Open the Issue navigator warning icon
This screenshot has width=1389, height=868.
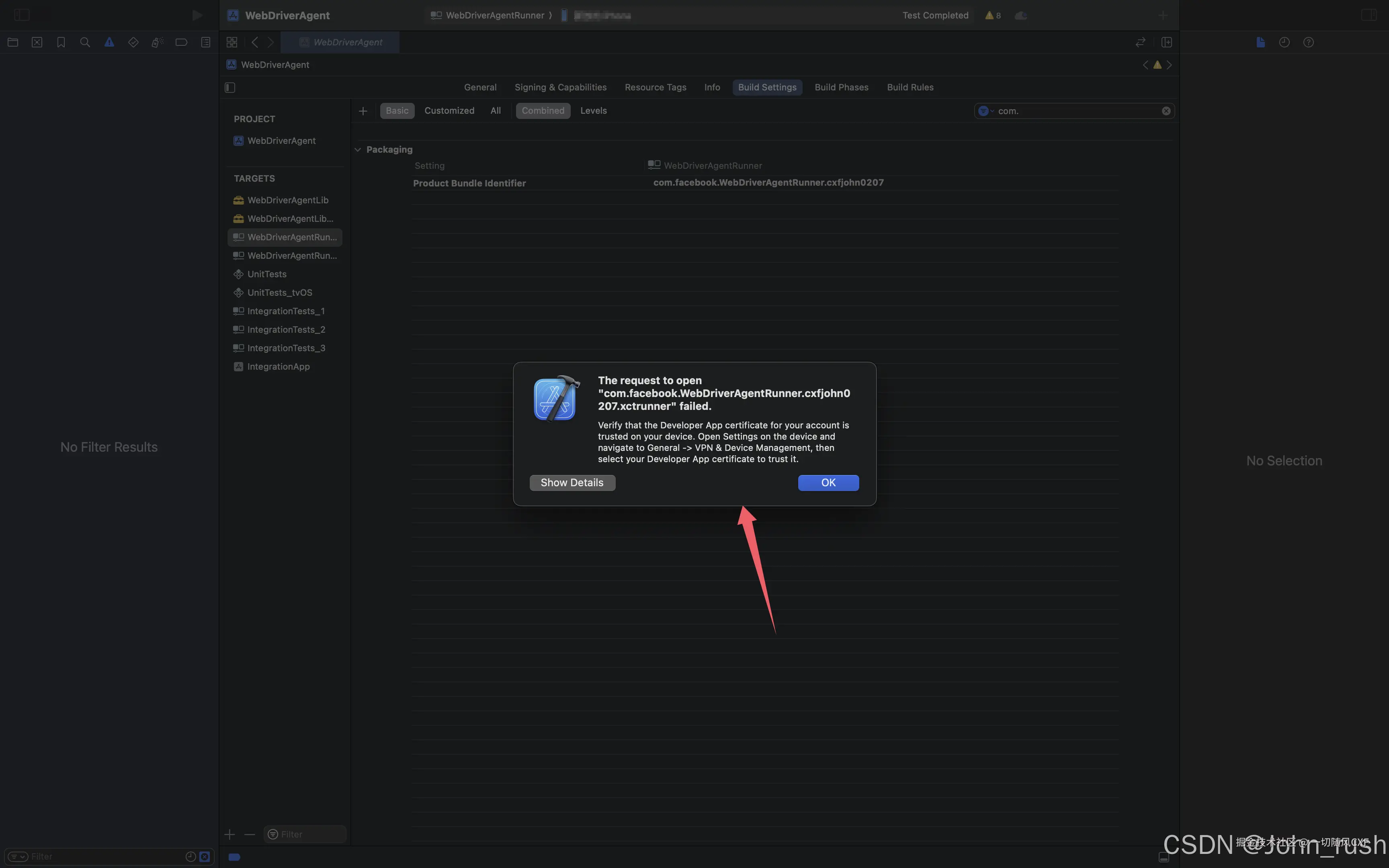[109, 42]
